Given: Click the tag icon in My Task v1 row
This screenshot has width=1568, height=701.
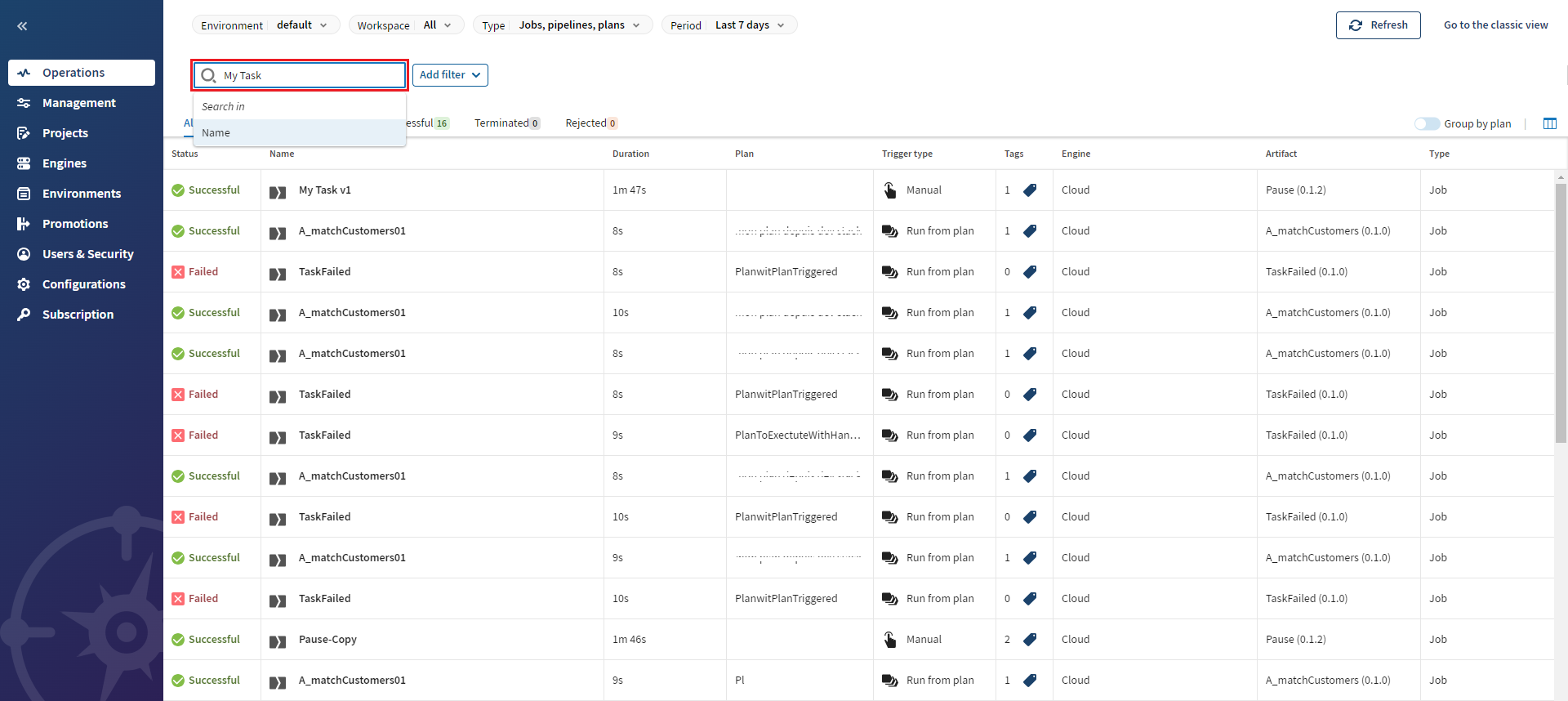Looking at the screenshot, I should tap(1030, 190).
